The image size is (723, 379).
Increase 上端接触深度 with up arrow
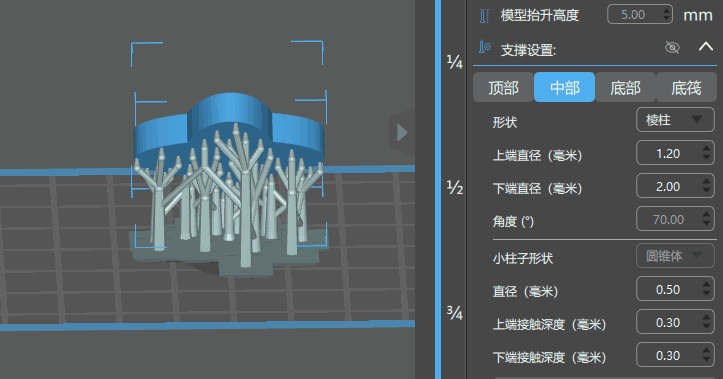coord(706,318)
